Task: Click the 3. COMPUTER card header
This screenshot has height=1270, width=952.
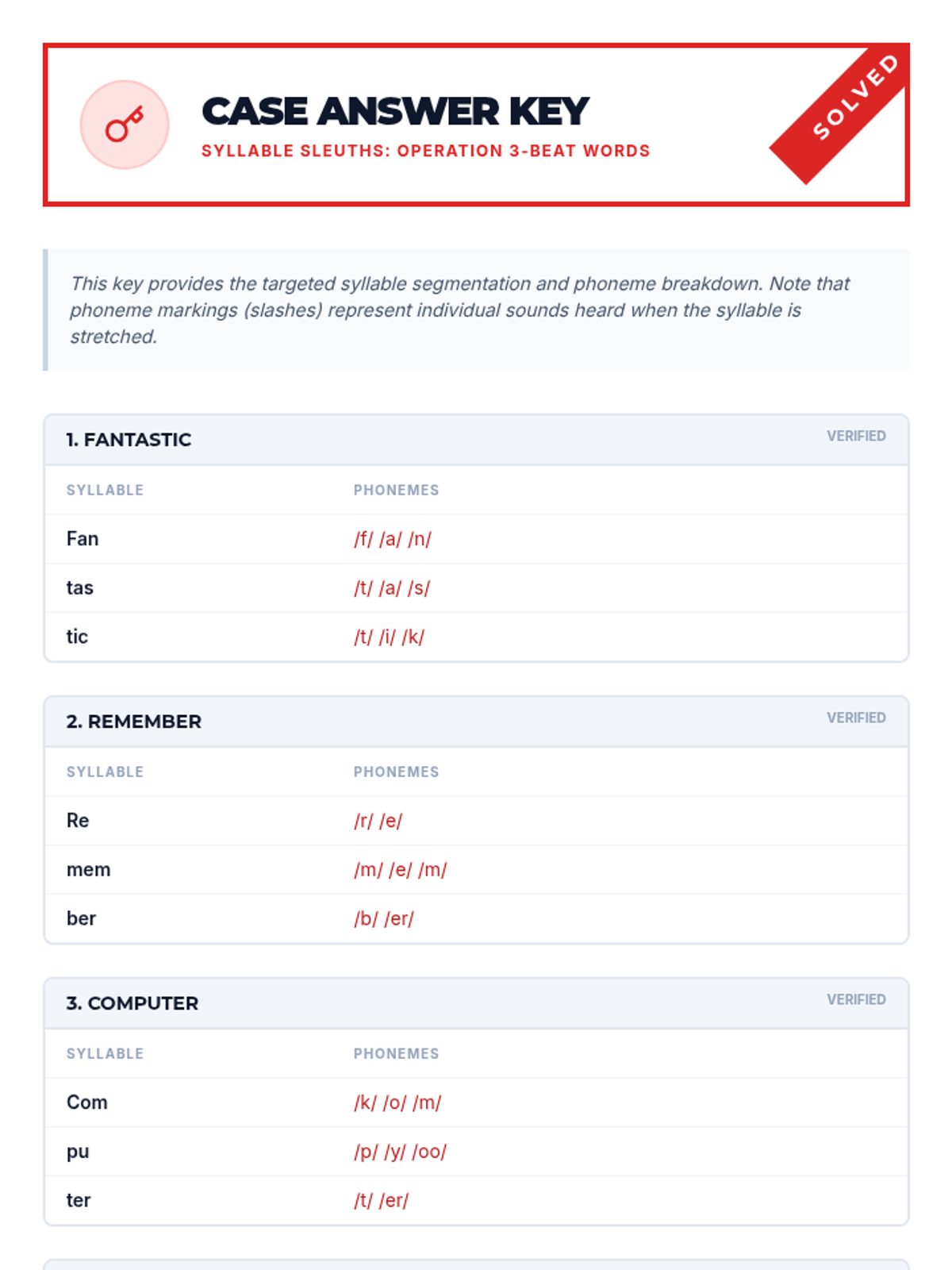Action: pyautogui.click(x=476, y=1003)
